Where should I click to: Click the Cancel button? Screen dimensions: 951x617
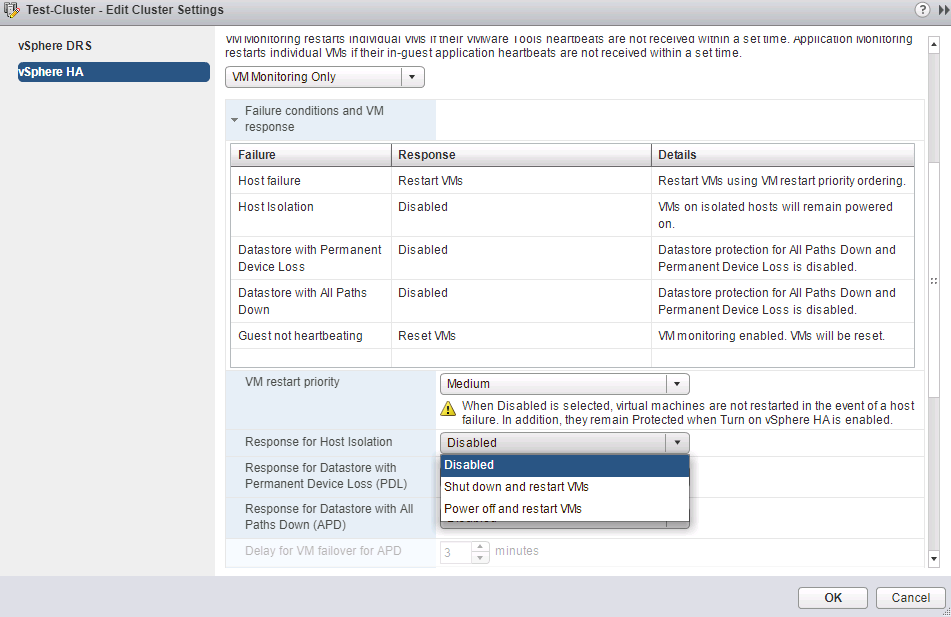(910, 598)
